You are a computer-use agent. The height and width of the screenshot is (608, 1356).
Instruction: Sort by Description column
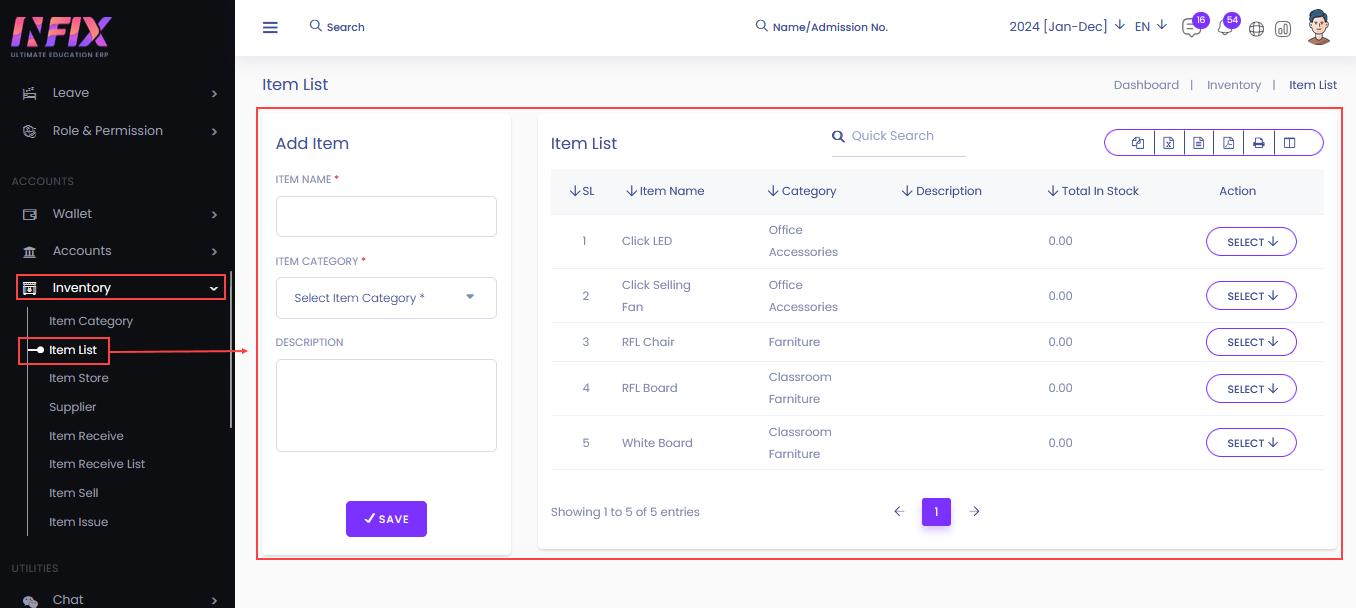[x=942, y=191]
